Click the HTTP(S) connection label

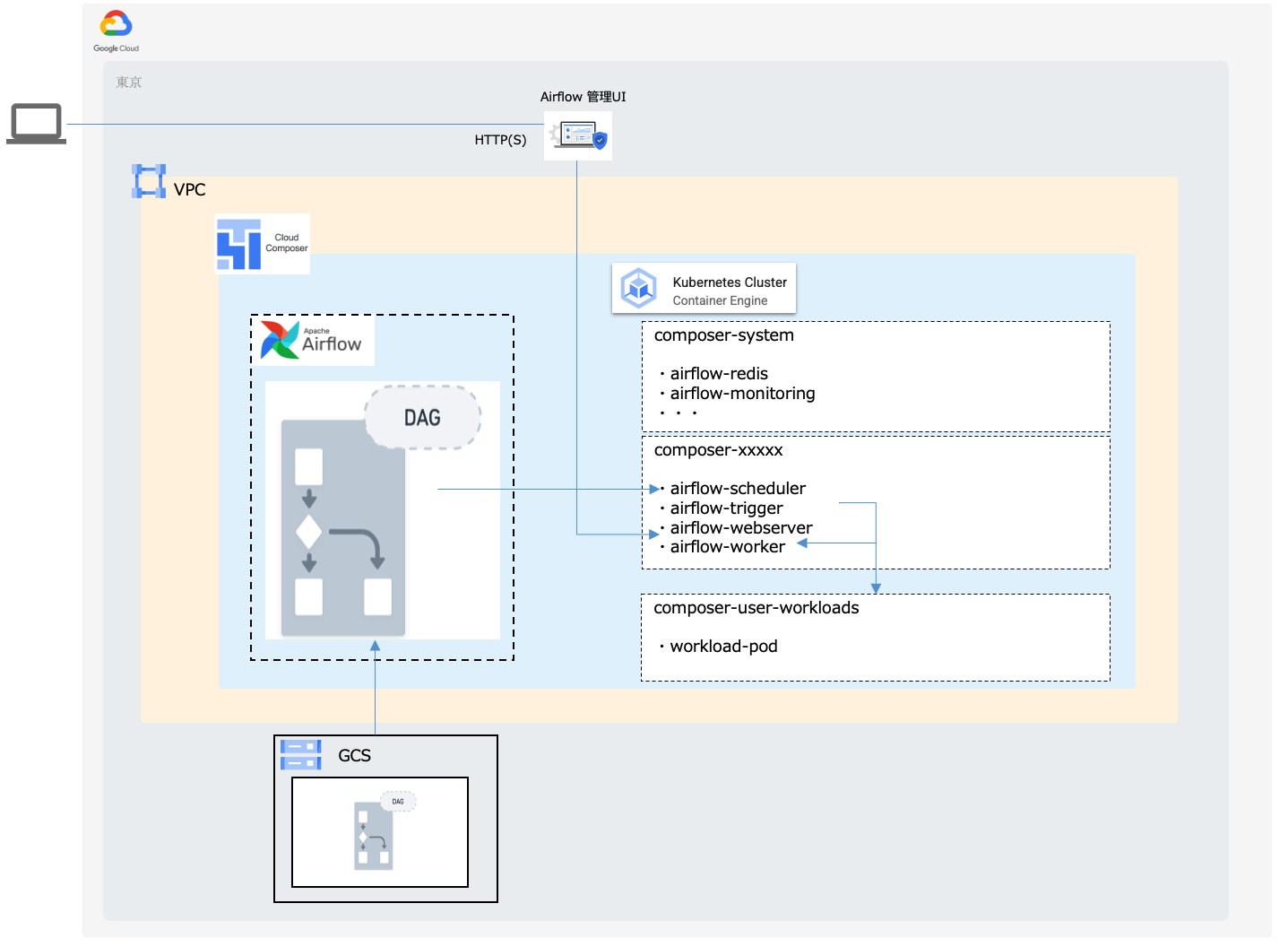[500, 140]
